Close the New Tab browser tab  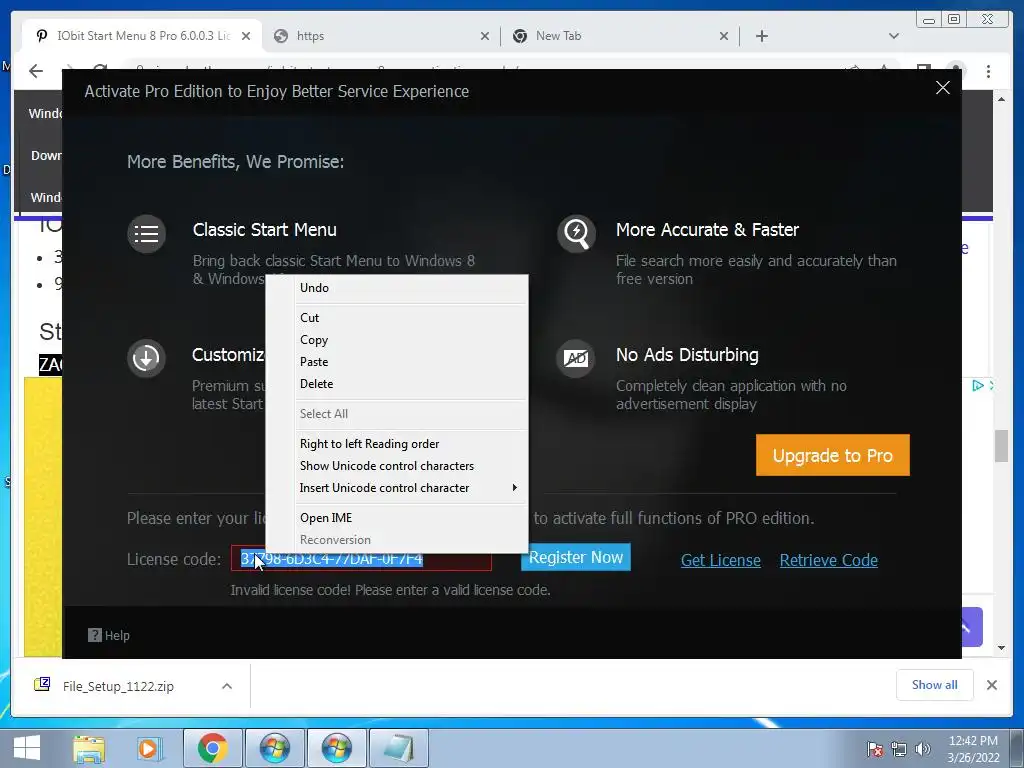724,37
